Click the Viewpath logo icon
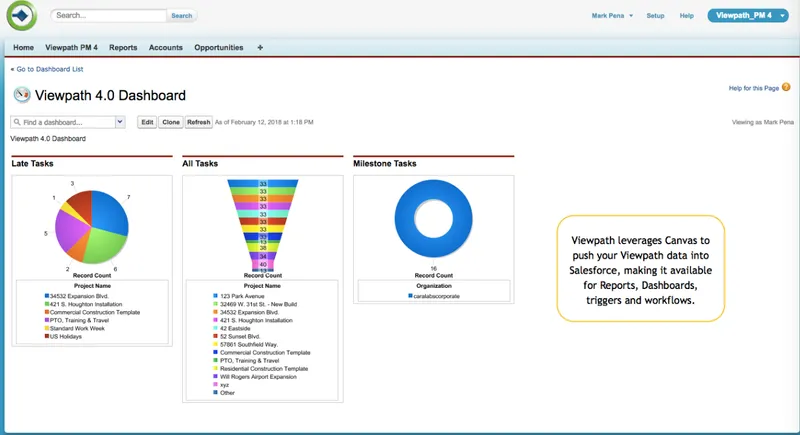The height and width of the screenshot is (435, 800). (x=21, y=15)
